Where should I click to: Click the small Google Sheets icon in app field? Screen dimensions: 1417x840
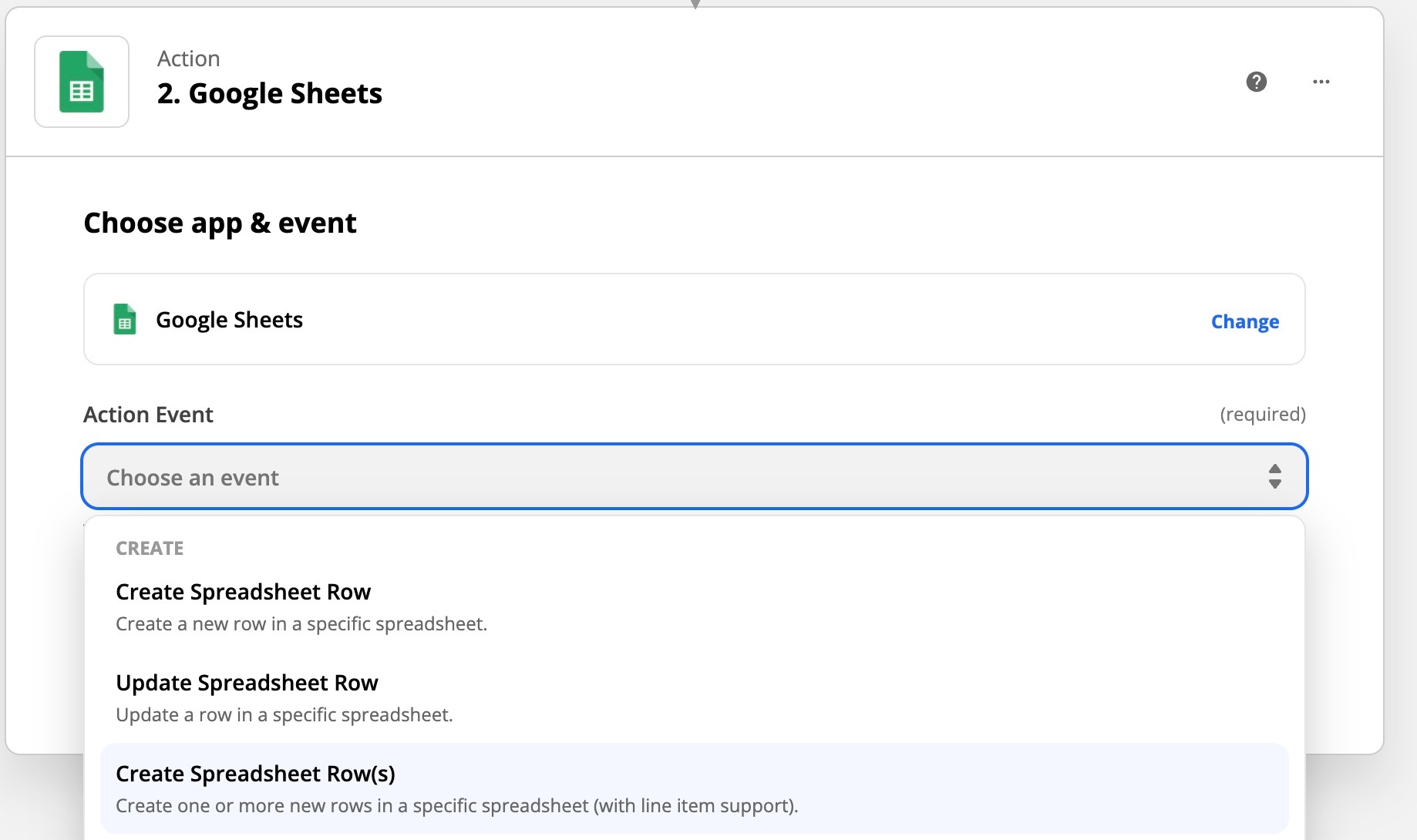125,319
